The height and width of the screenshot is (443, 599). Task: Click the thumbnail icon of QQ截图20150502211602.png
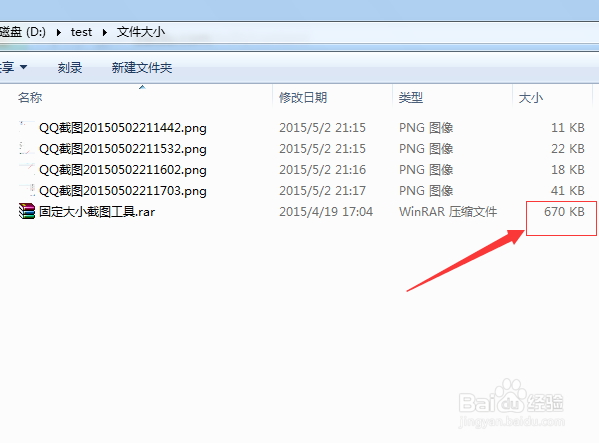point(26,169)
